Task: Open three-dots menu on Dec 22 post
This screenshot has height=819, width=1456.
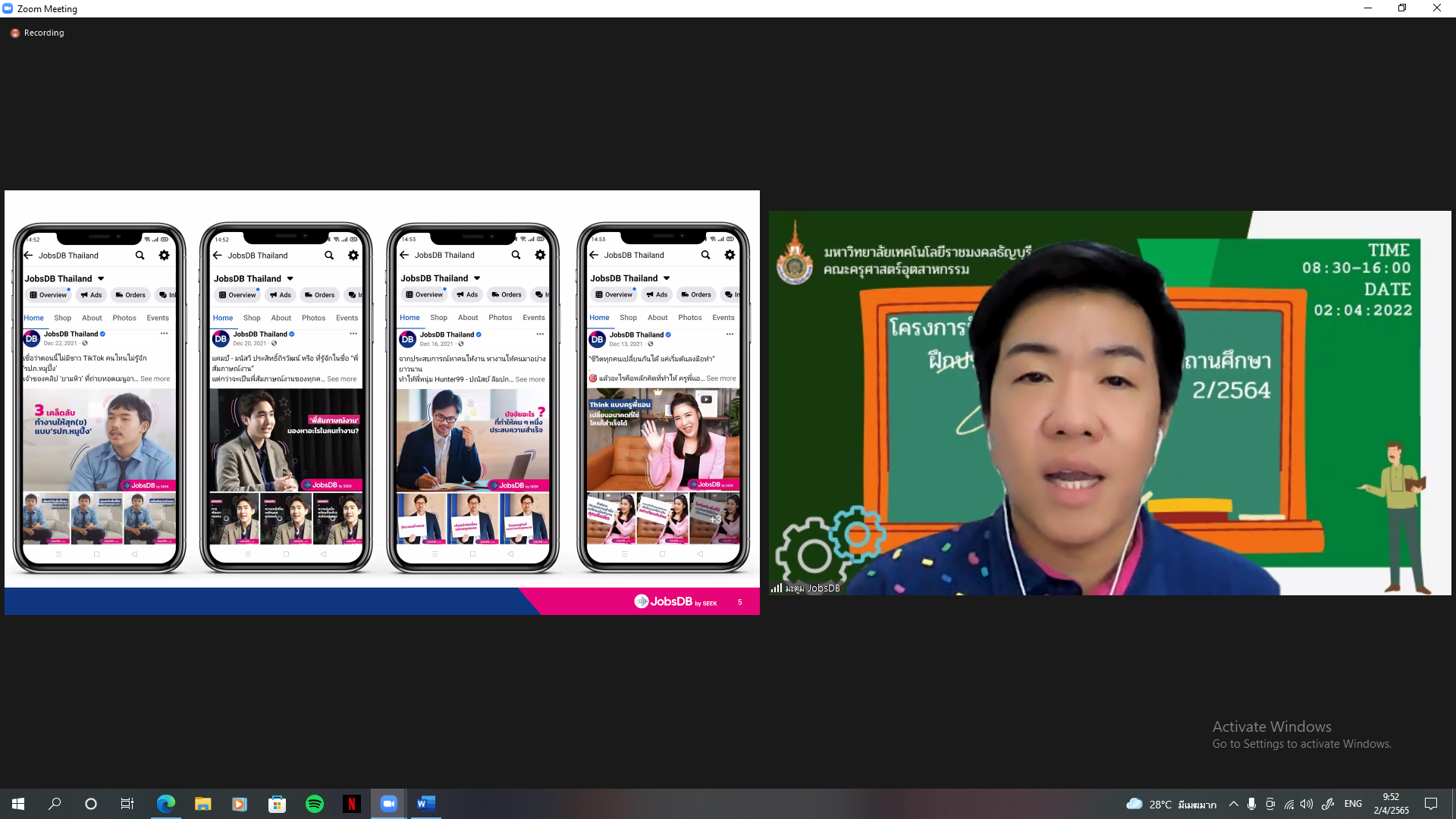Action: click(x=164, y=334)
